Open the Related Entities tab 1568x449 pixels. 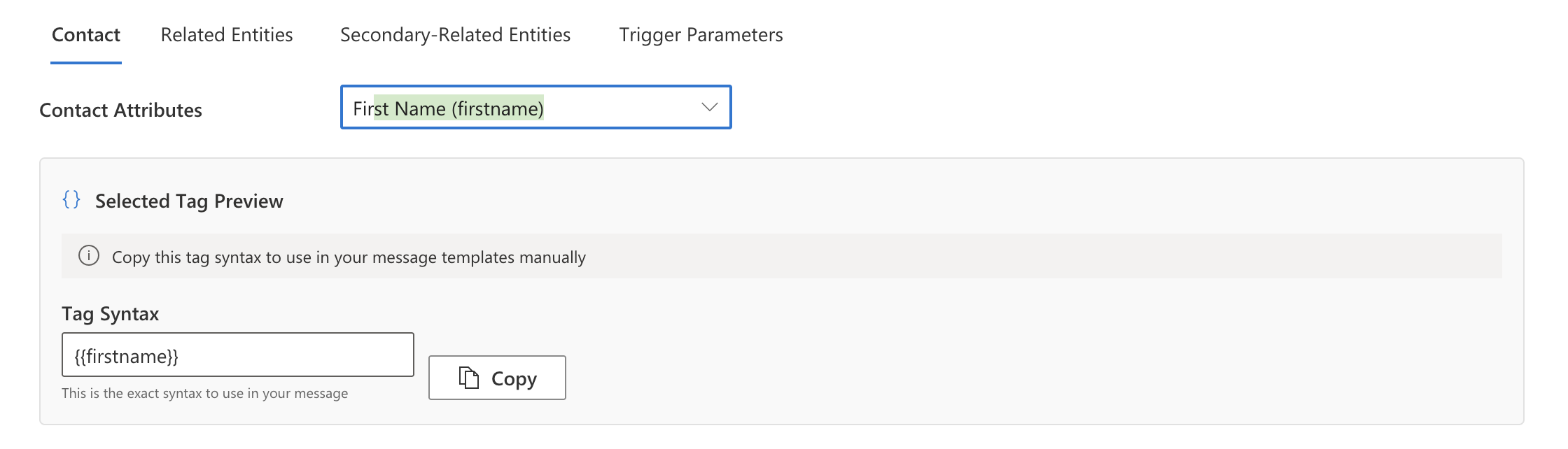click(x=227, y=35)
